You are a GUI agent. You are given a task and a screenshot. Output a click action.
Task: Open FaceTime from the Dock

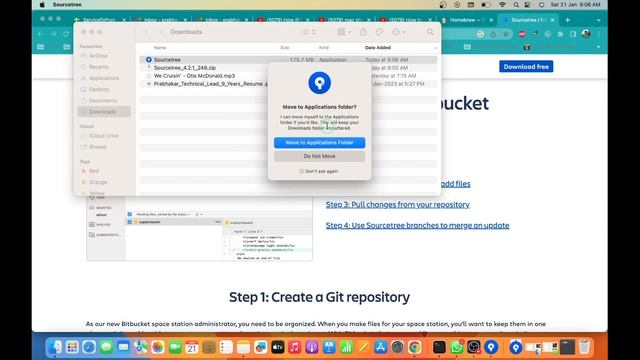175,347
